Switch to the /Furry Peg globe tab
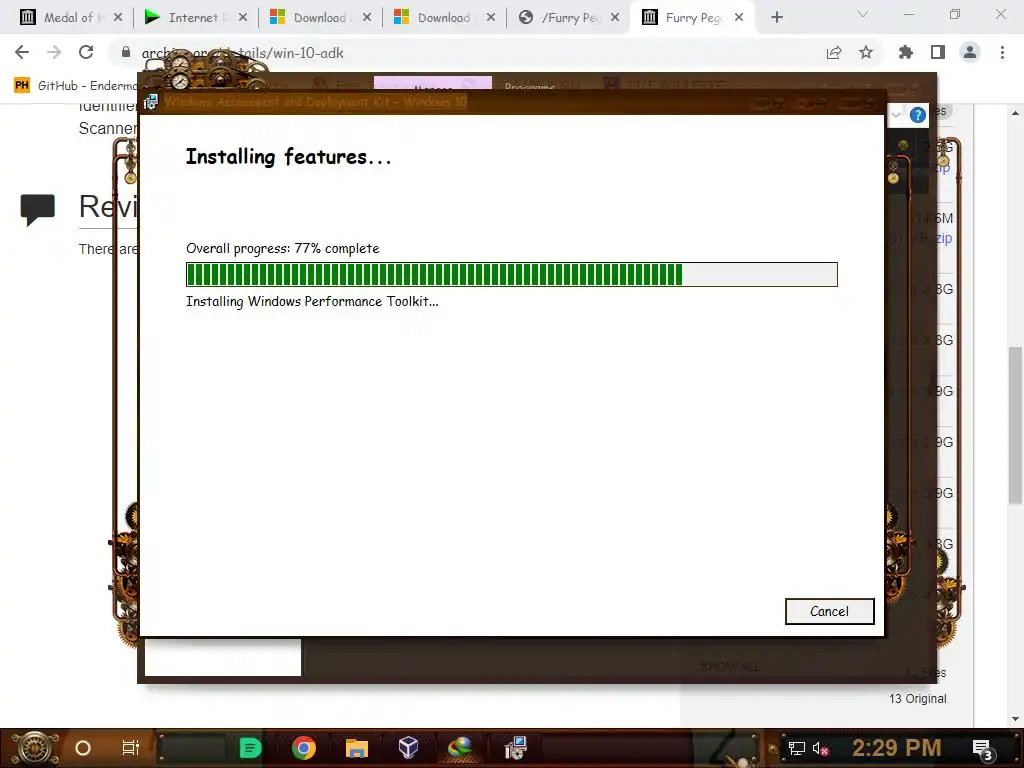The width and height of the screenshot is (1024, 768). coord(569,18)
